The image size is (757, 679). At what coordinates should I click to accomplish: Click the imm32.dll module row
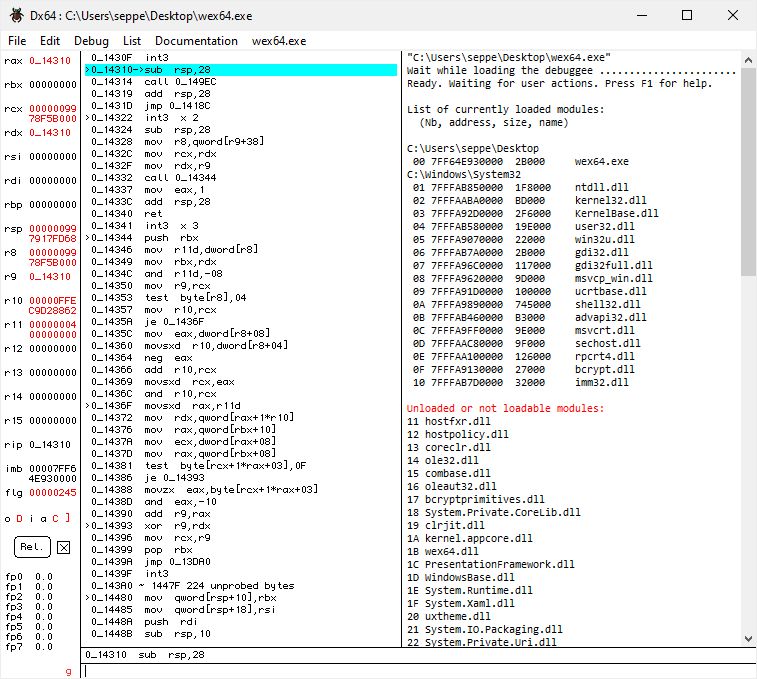coord(520,382)
